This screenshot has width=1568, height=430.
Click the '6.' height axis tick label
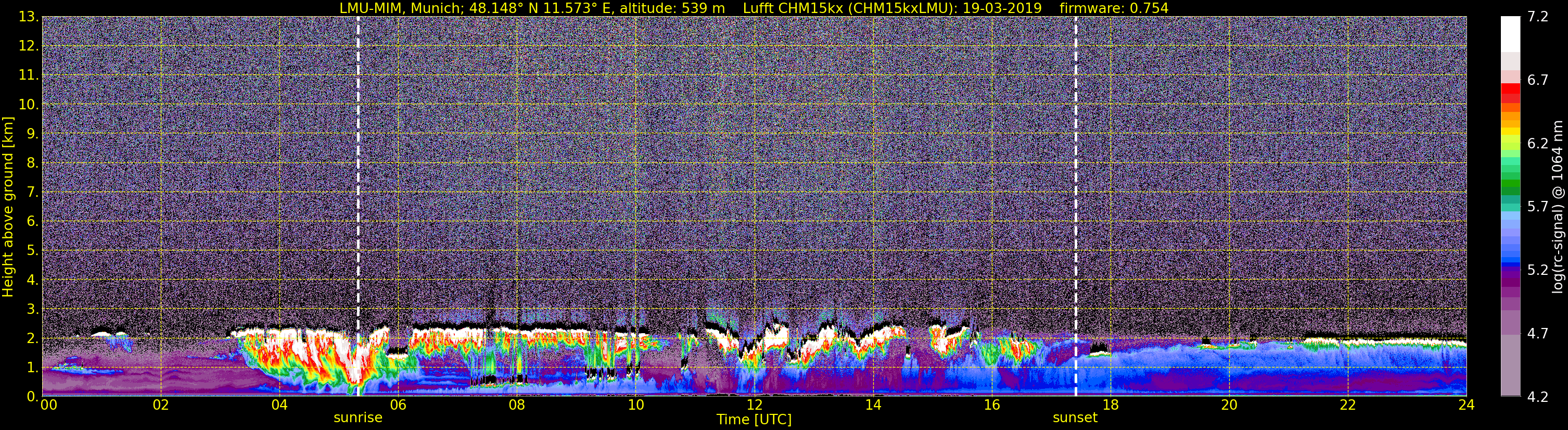coord(32,221)
